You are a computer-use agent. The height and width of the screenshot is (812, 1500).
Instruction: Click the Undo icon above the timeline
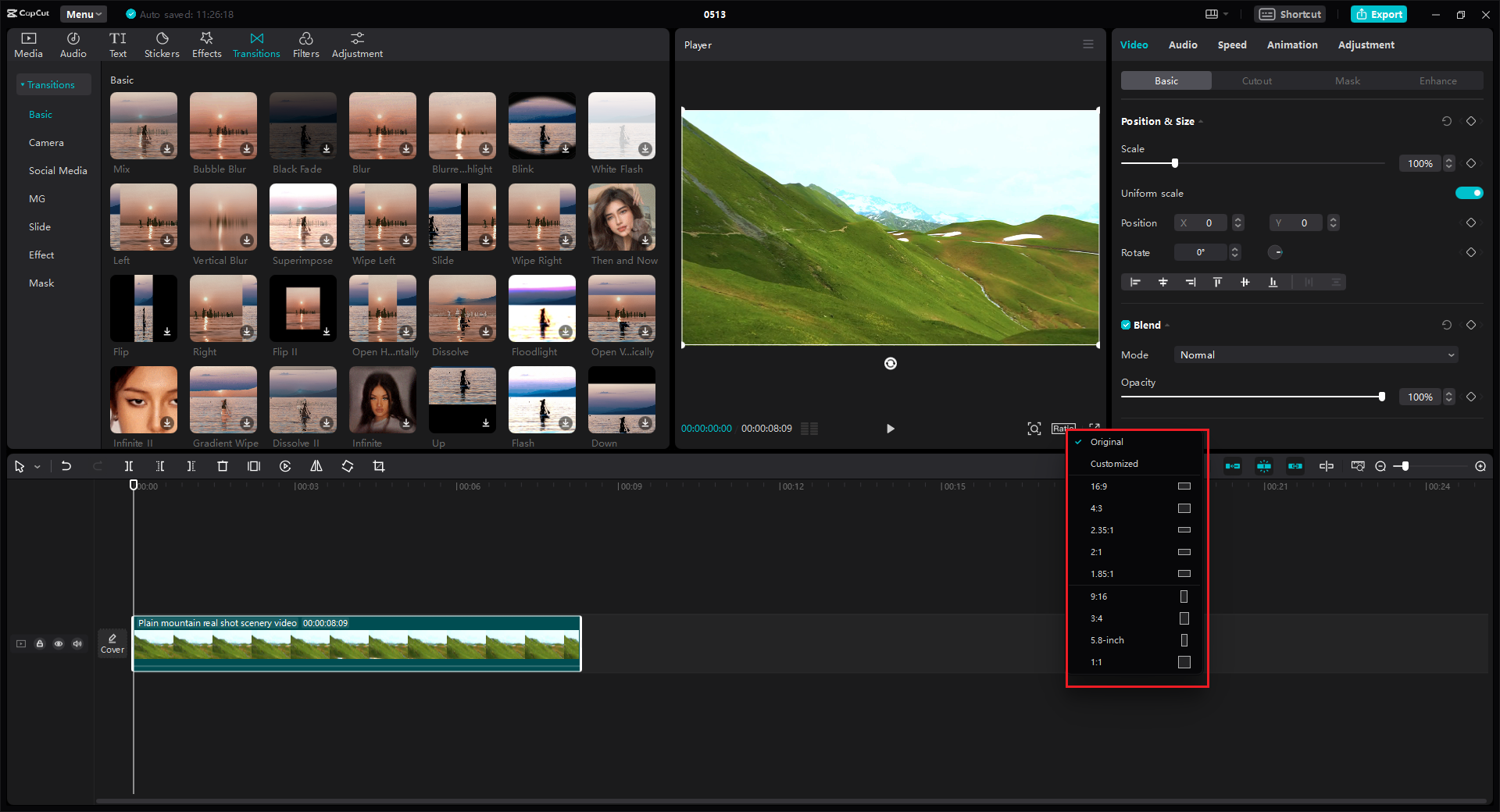pyautogui.click(x=66, y=466)
